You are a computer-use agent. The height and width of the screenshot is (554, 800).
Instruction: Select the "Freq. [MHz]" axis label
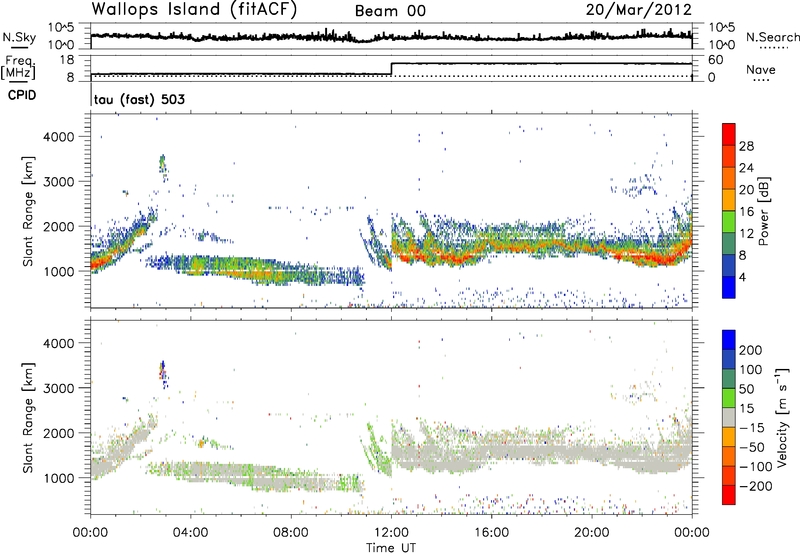coord(19,67)
